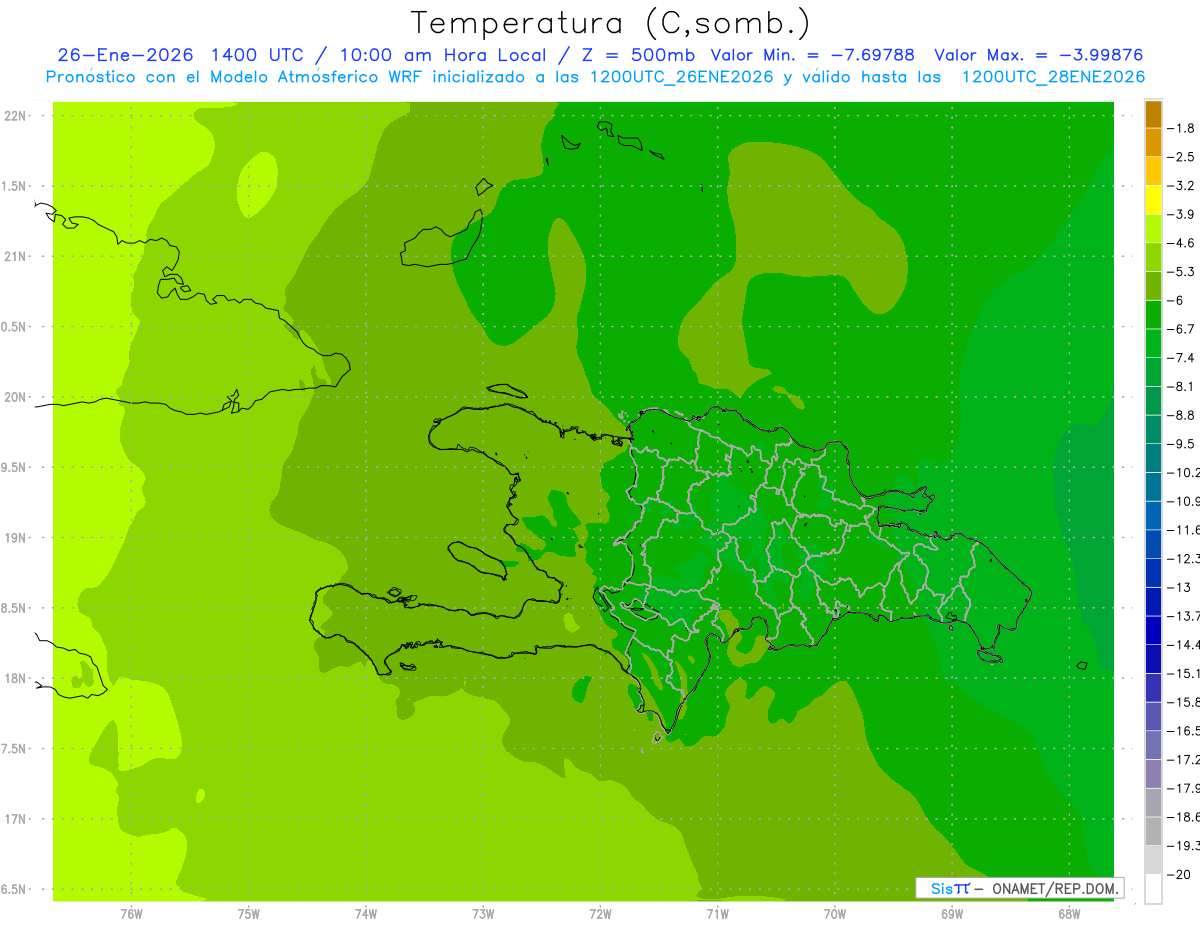Click the 75W longitude label
Image resolution: width=1200 pixels, height=927 pixels.
click(x=248, y=914)
